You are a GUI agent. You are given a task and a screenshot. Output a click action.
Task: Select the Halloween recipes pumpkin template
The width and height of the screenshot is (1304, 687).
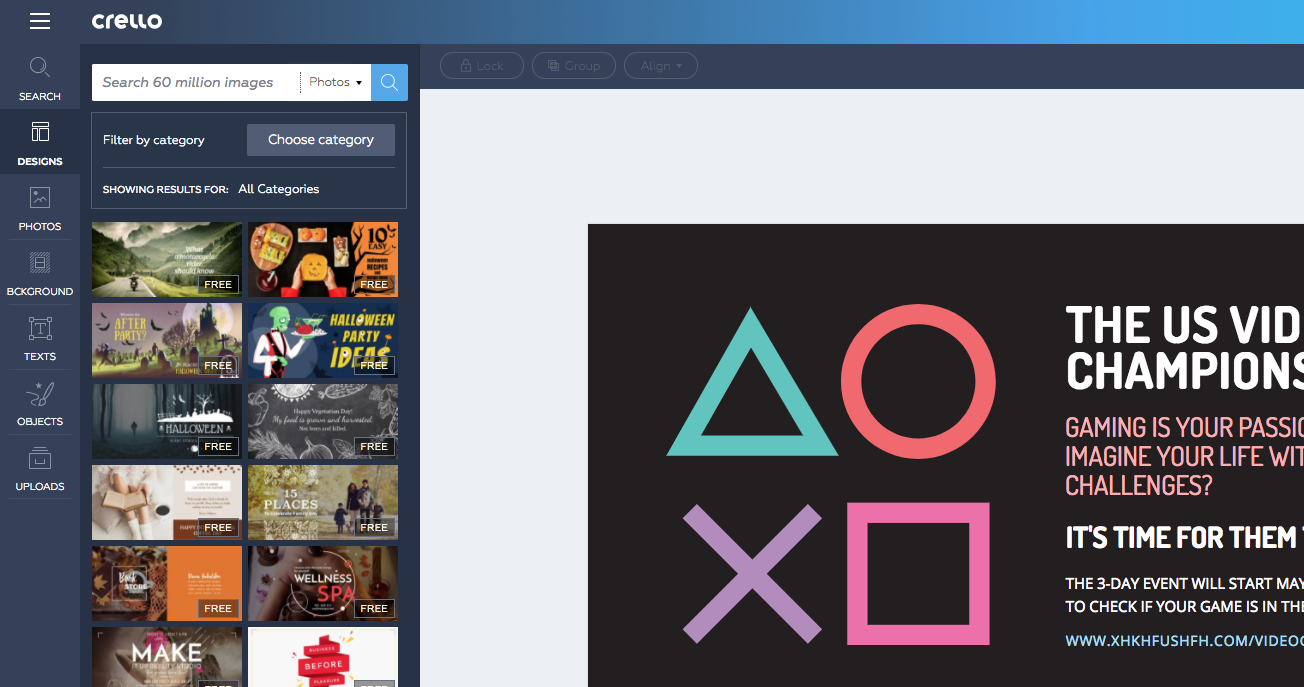point(323,259)
